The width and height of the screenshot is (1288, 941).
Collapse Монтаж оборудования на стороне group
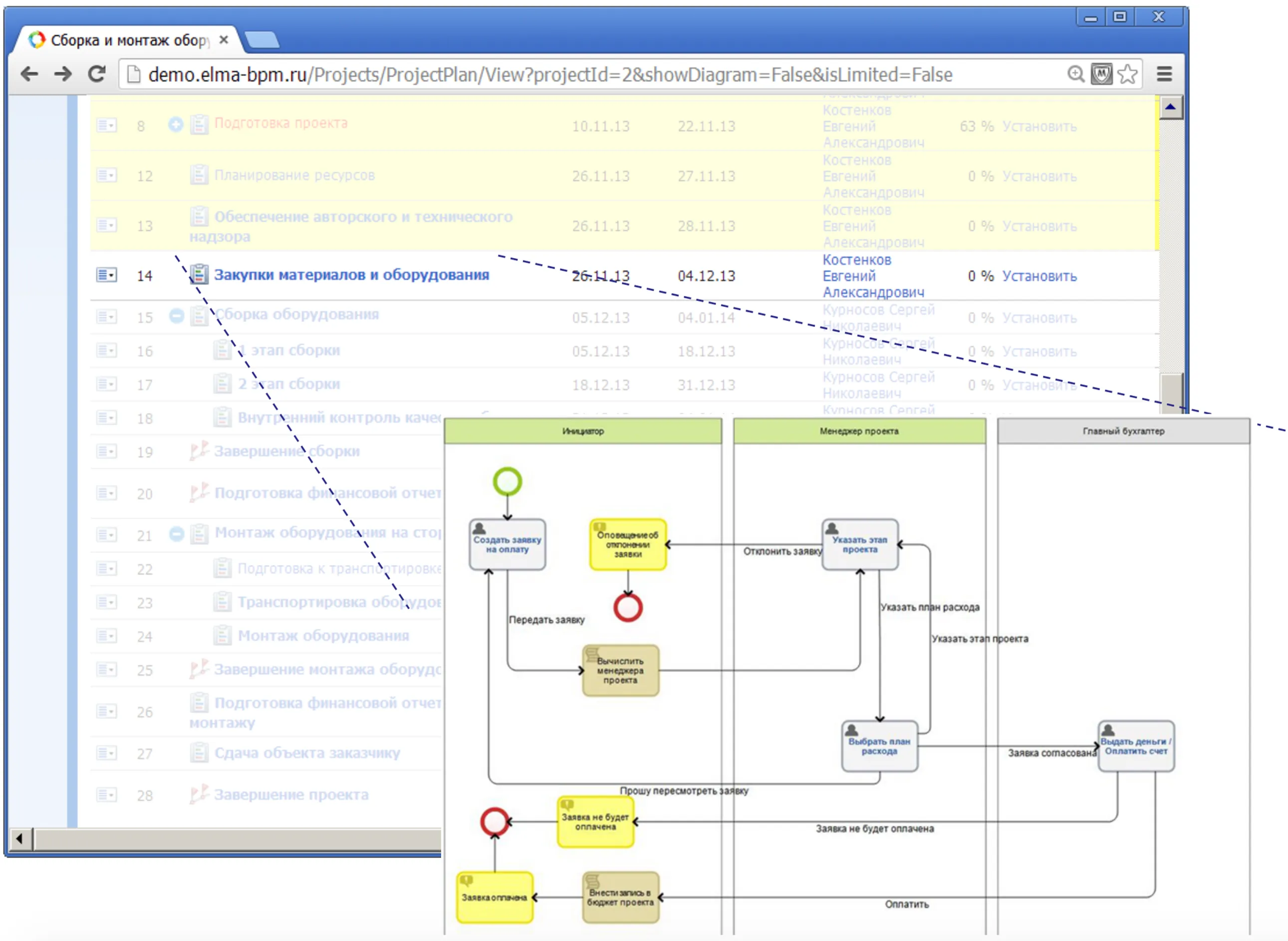177,534
